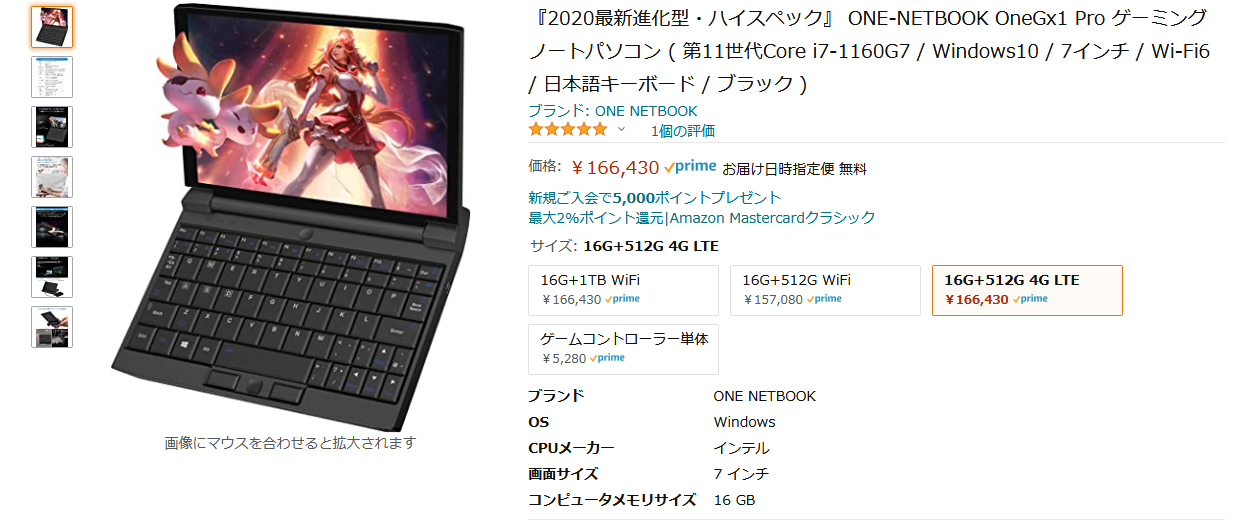Choose the 16G+1TB WiFi size option
This screenshot has height=524, width=1233.
click(624, 290)
